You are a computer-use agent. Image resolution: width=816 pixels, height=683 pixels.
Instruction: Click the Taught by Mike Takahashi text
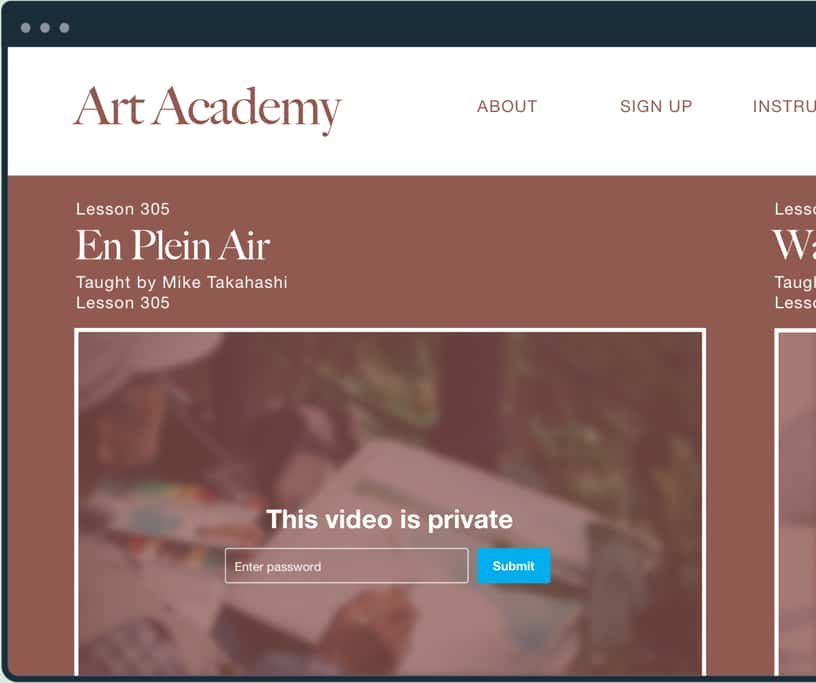181,282
